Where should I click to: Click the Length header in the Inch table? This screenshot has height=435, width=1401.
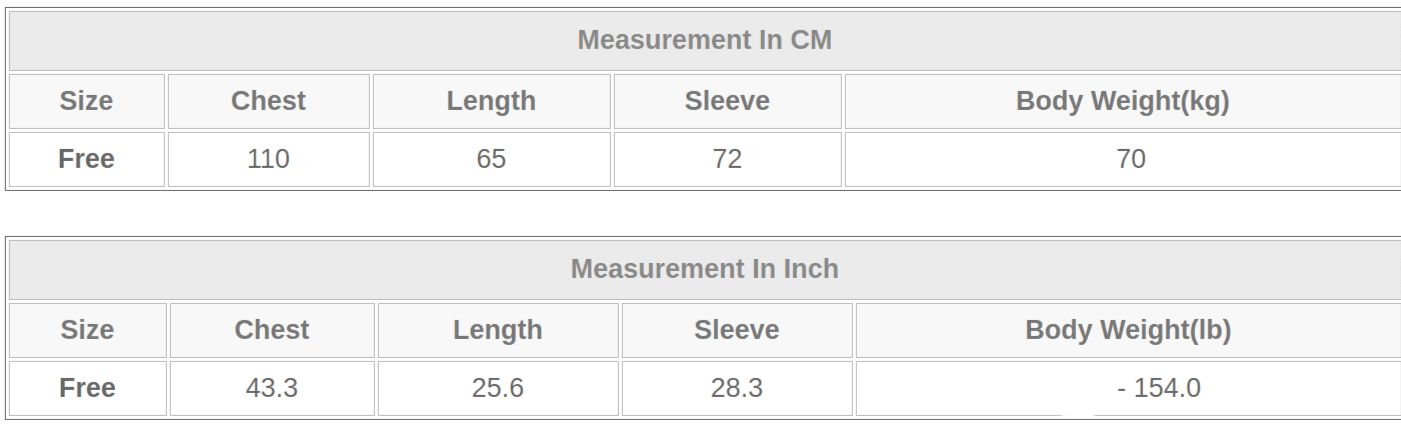(x=498, y=330)
